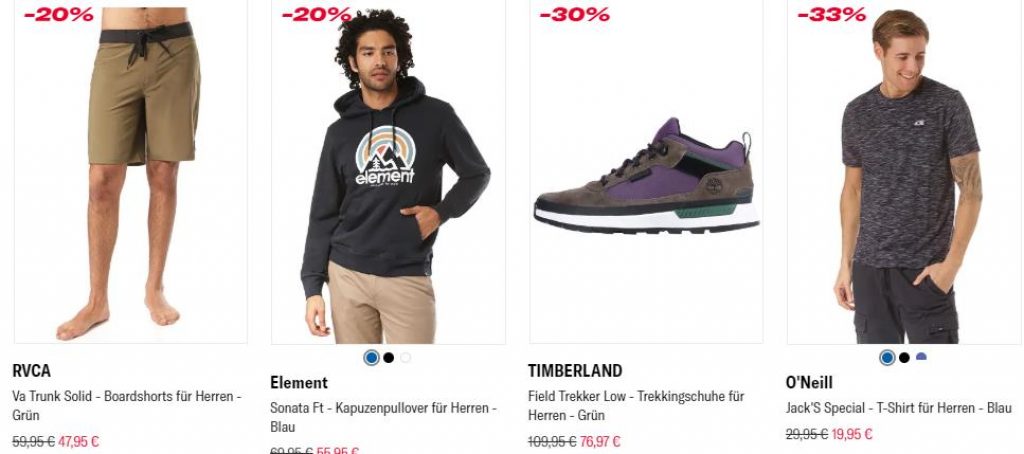Open Field Trekker Low Trekkingschuhe link
Screen dimensions: 1024x454
tap(636, 406)
